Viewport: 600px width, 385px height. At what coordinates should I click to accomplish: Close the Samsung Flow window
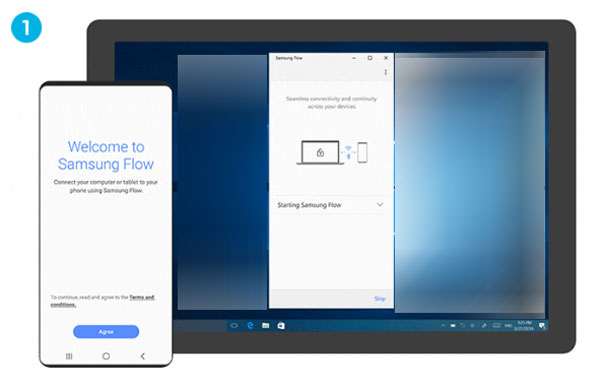[386, 58]
